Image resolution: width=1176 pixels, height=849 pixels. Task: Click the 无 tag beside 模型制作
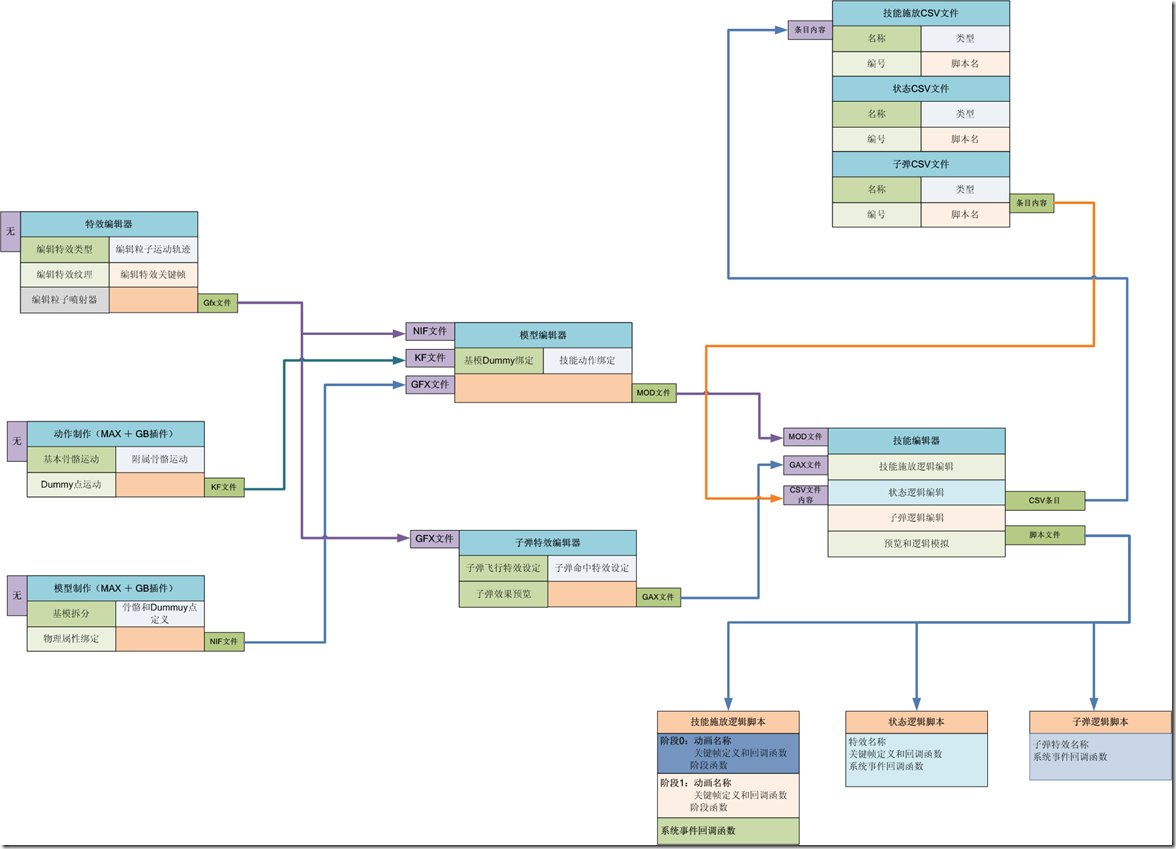coord(17,596)
